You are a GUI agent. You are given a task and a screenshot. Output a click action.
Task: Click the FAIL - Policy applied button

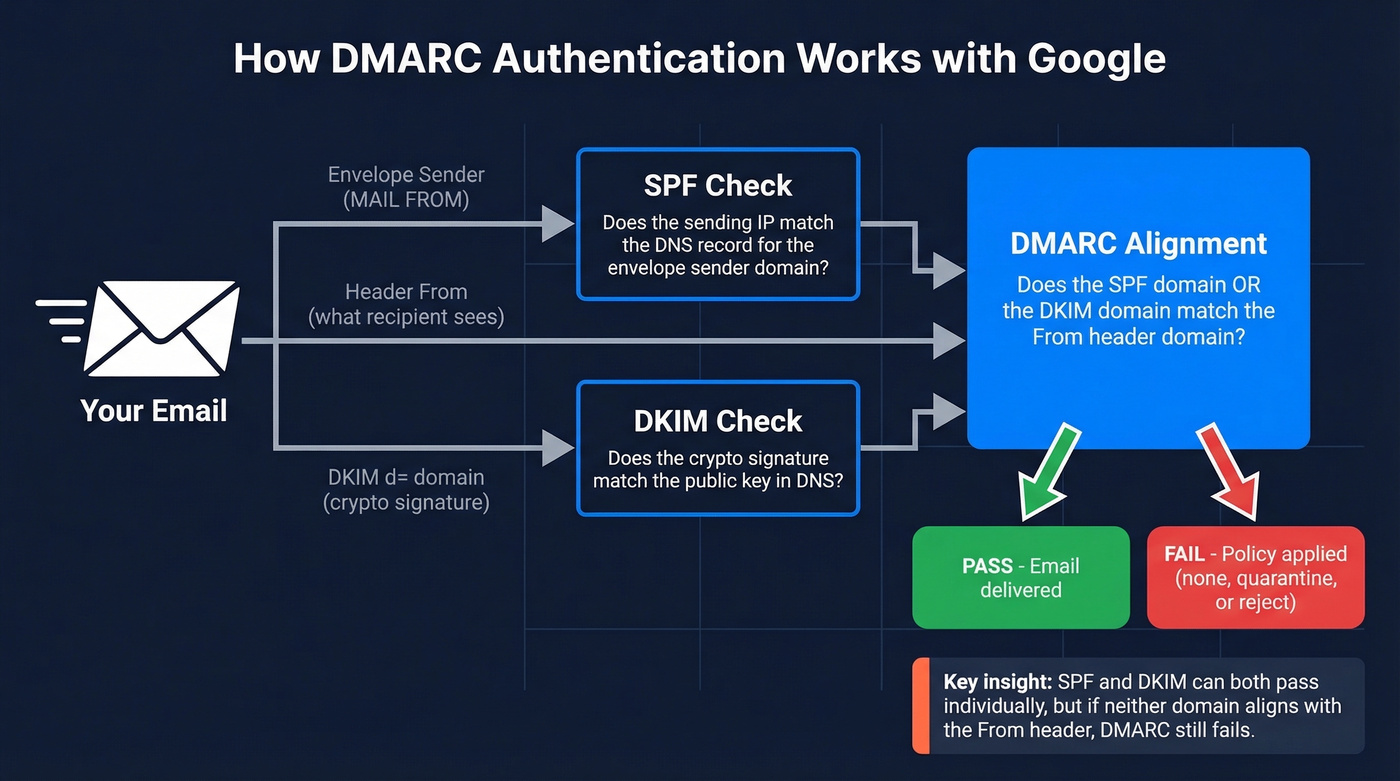[1255, 577]
